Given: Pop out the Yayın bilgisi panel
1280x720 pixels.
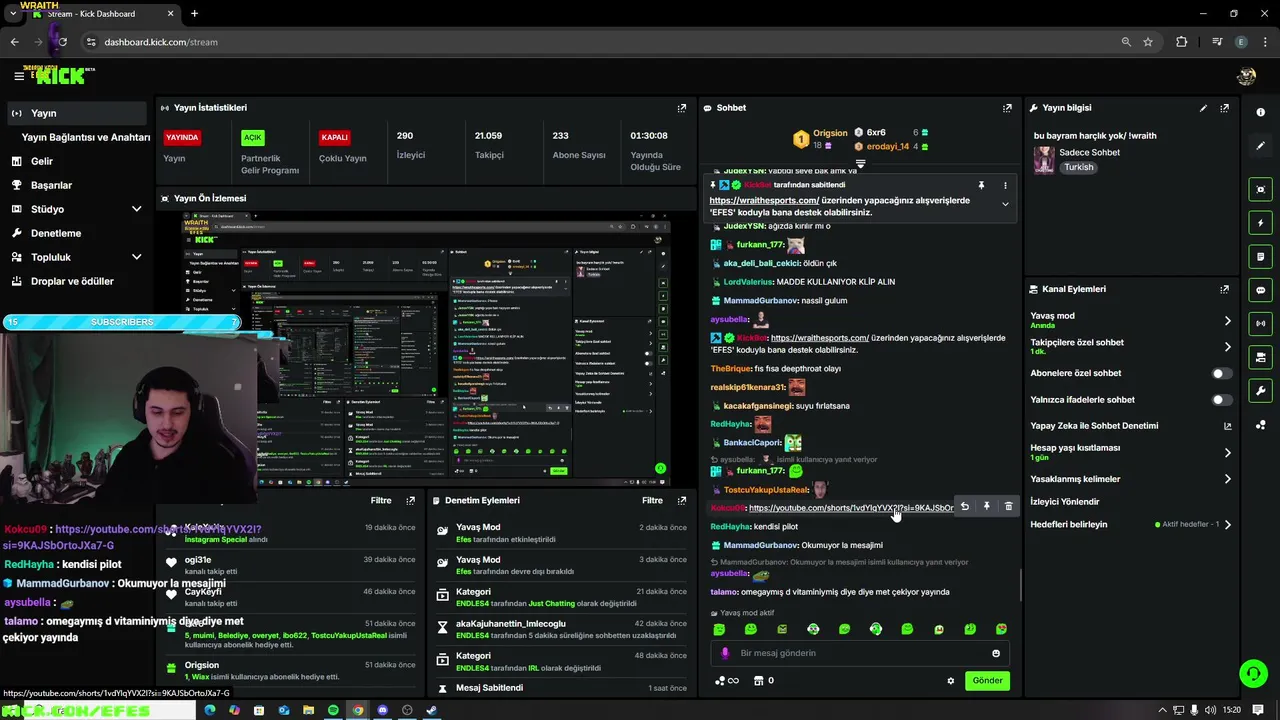Looking at the screenshot, I should pos(1224,108).
